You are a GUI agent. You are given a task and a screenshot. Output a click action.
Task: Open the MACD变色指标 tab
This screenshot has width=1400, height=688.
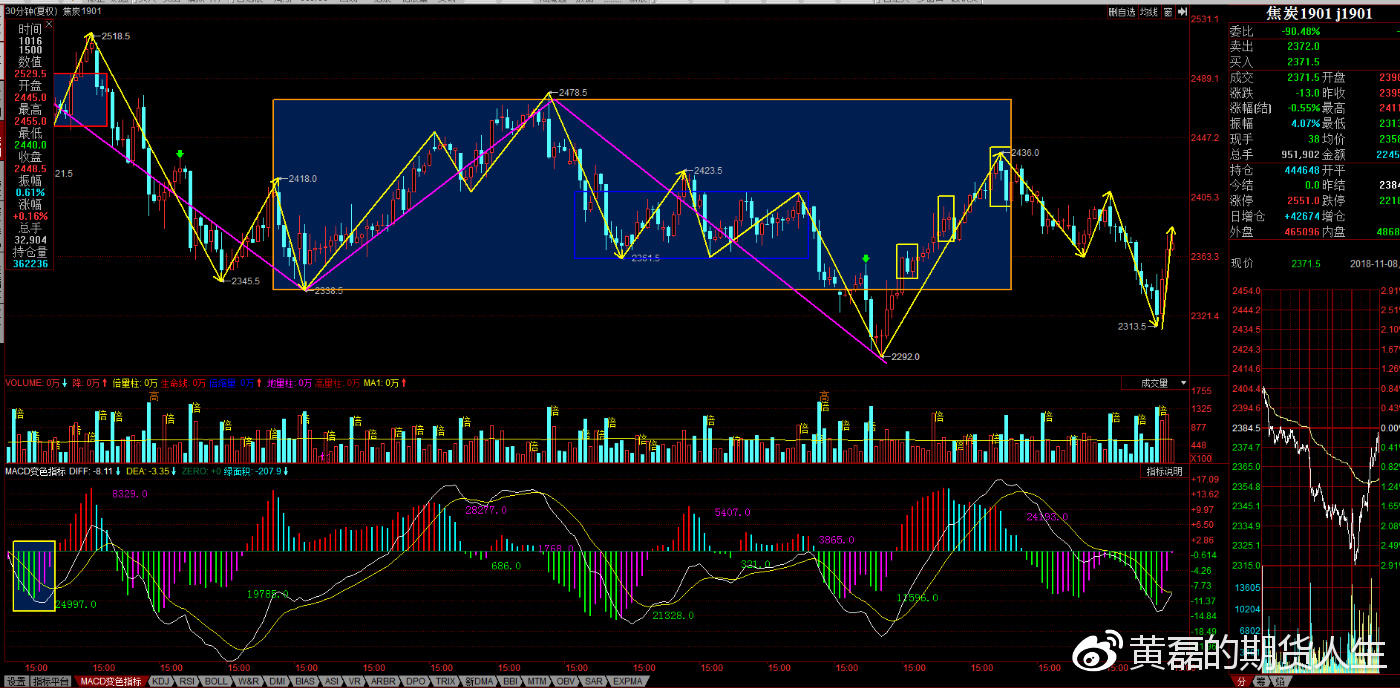tap(110, 681)
